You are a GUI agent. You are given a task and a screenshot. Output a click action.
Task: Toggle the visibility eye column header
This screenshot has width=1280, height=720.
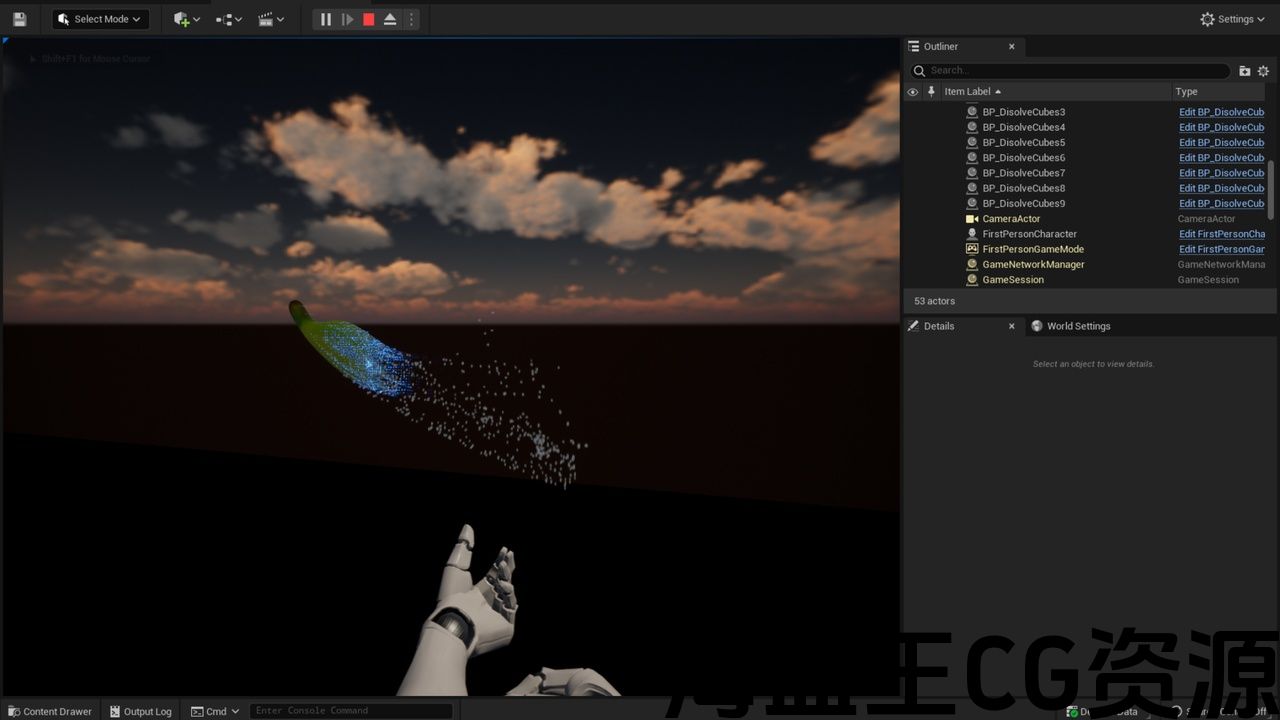pyautogui.click(x=912, y=92)
